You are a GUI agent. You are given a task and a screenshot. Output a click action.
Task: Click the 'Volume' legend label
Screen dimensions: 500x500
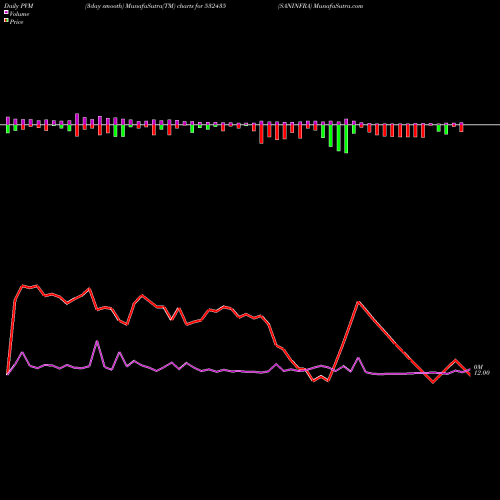[x=19, y=14]
